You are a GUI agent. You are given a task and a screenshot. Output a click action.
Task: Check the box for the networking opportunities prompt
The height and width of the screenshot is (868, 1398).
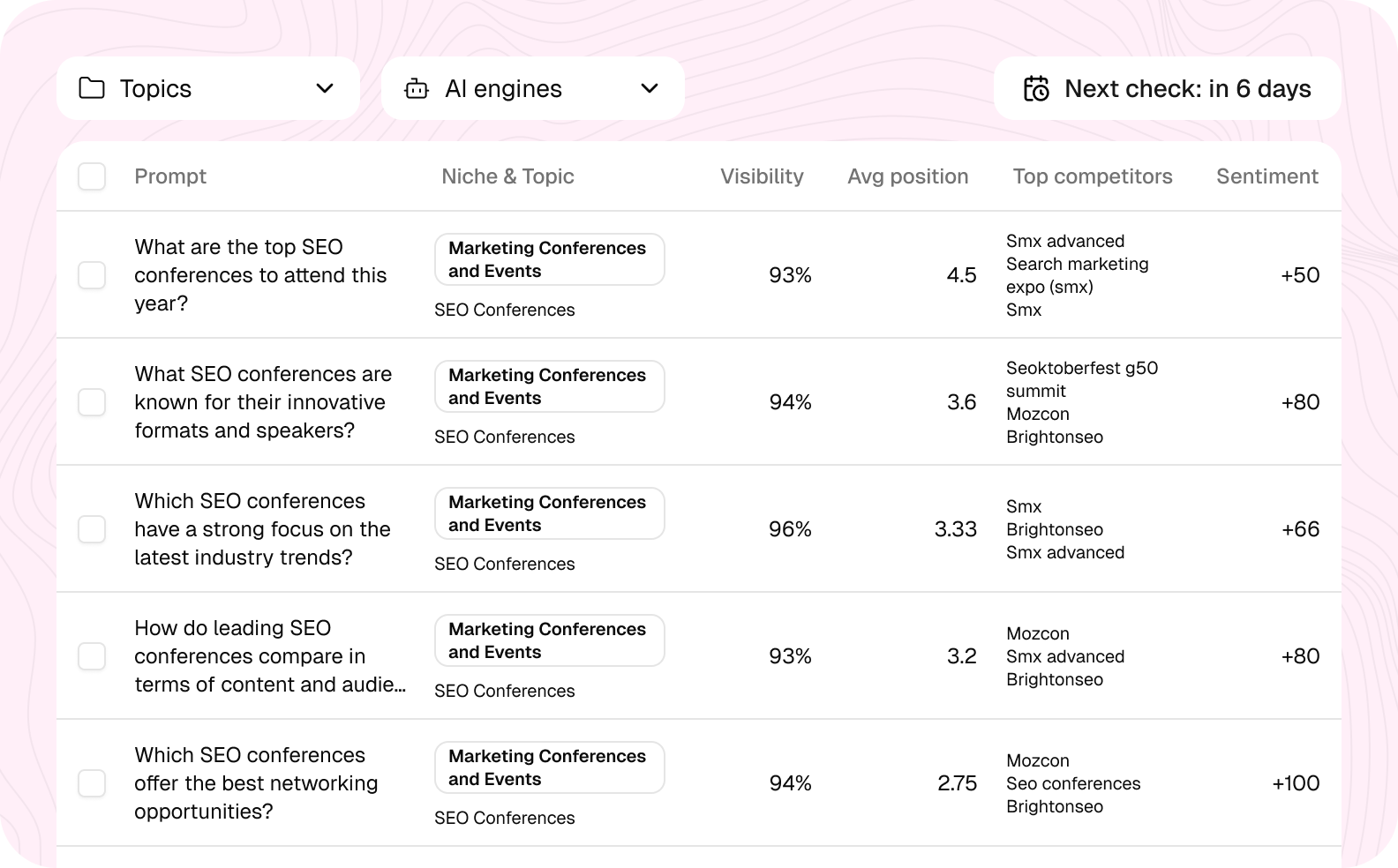pos(91,782)
